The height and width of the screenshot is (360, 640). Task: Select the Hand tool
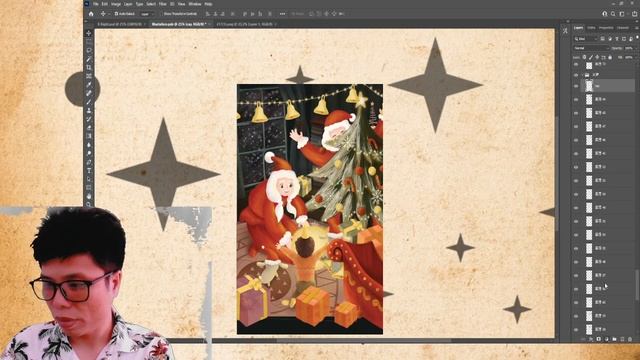(89, 196)
